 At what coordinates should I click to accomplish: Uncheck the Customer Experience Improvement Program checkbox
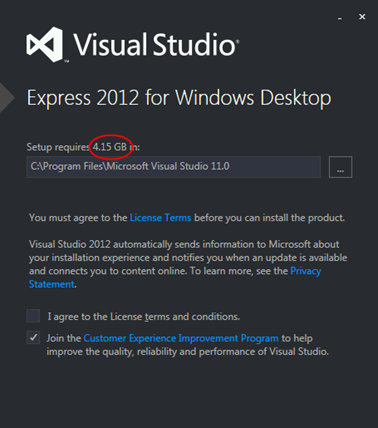pos(33,338)
